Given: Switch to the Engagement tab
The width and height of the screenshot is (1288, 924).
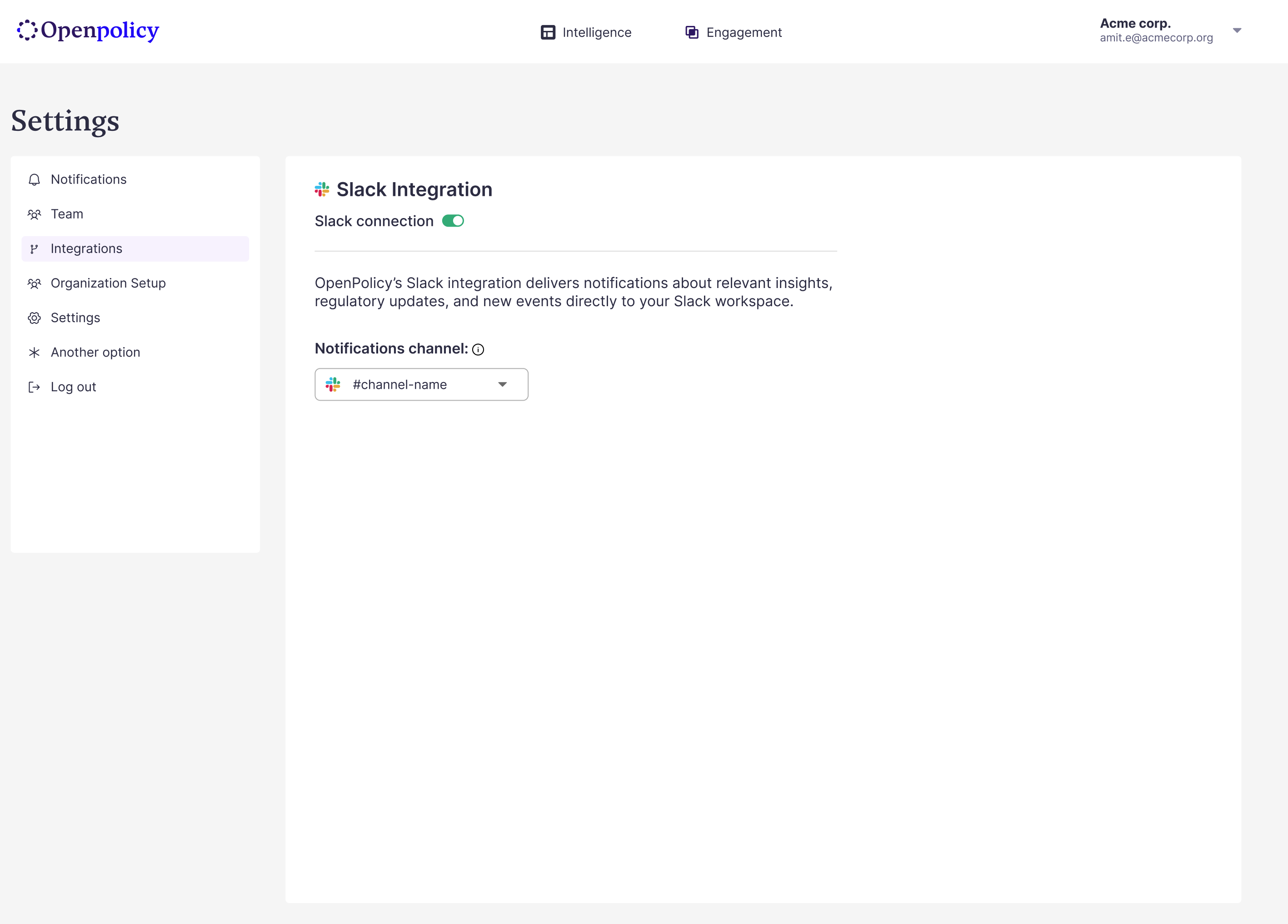Looking at the screenshot, I should point(744,32).
